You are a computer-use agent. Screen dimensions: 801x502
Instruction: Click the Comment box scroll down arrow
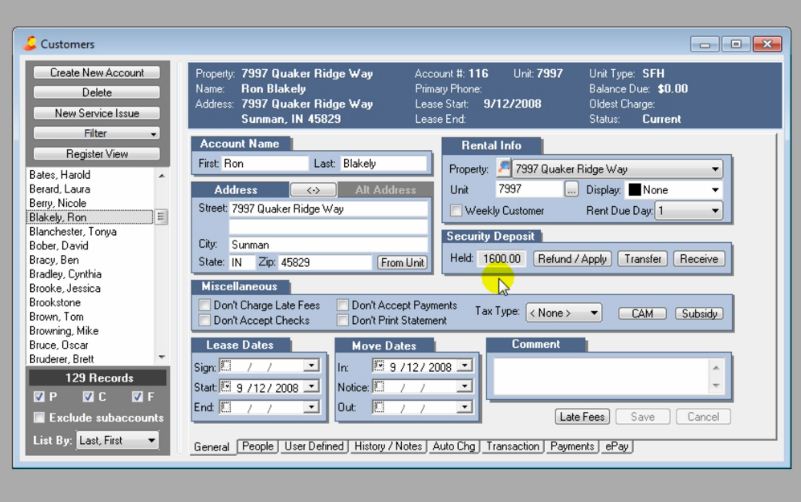pyautogui.click(x=716, y=386)
